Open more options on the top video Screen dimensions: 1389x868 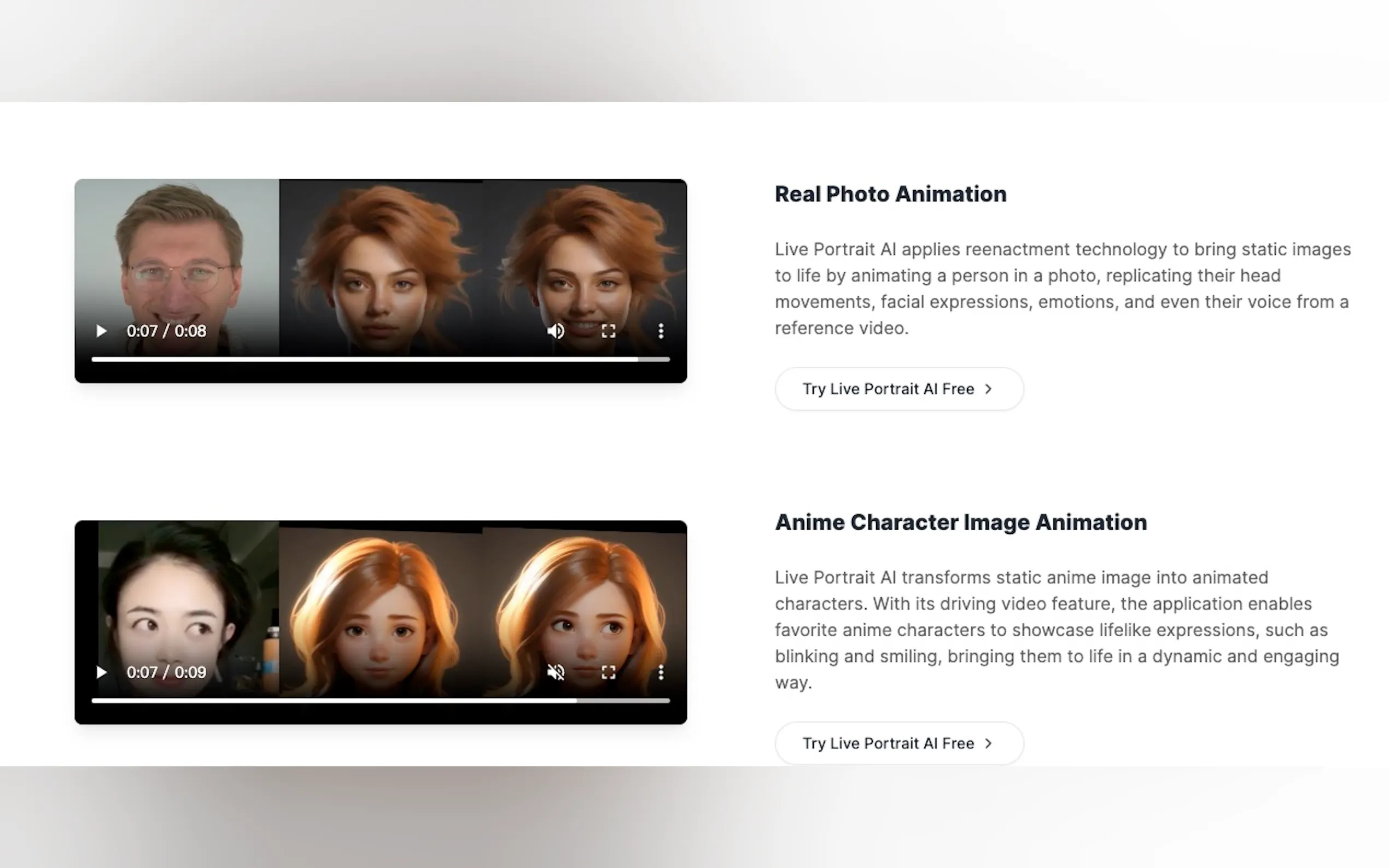[x=661, y=331]
